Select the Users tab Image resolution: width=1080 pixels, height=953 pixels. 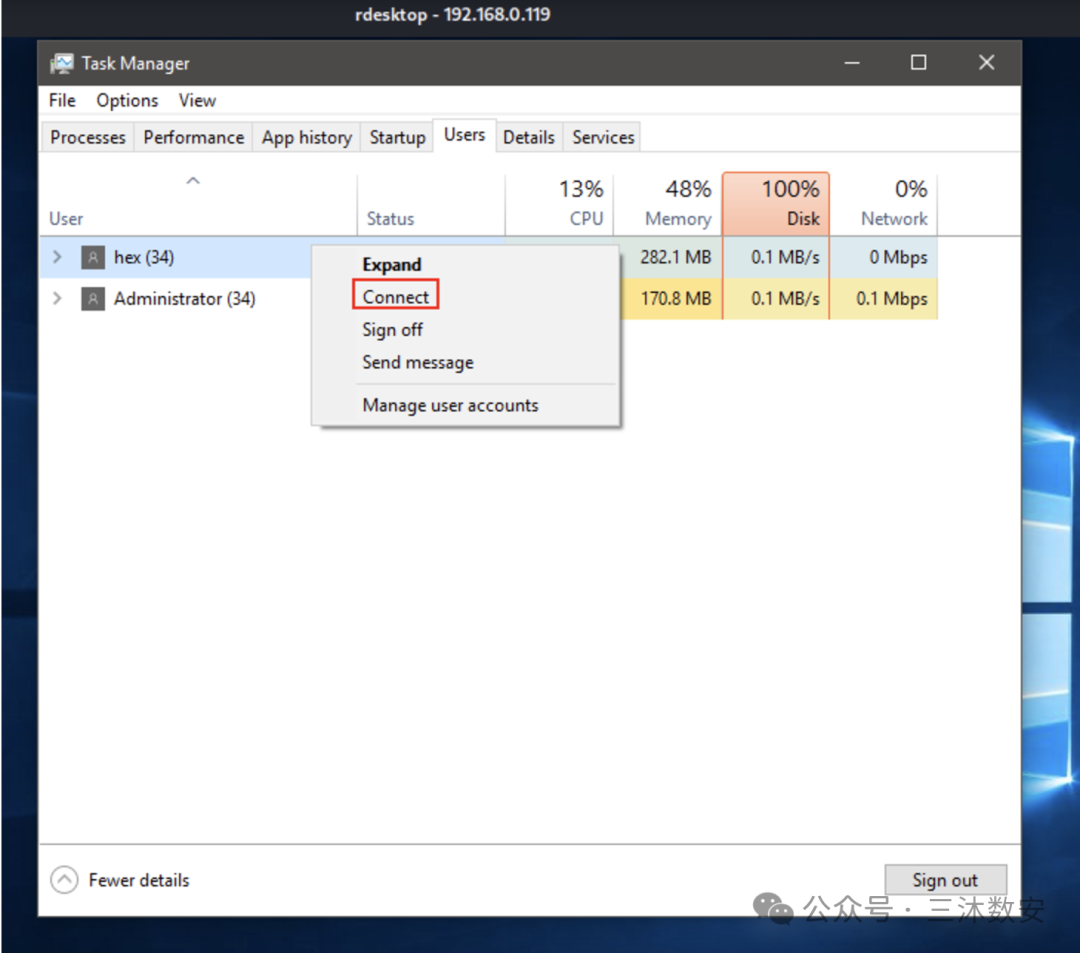click(x=464, y=135)
